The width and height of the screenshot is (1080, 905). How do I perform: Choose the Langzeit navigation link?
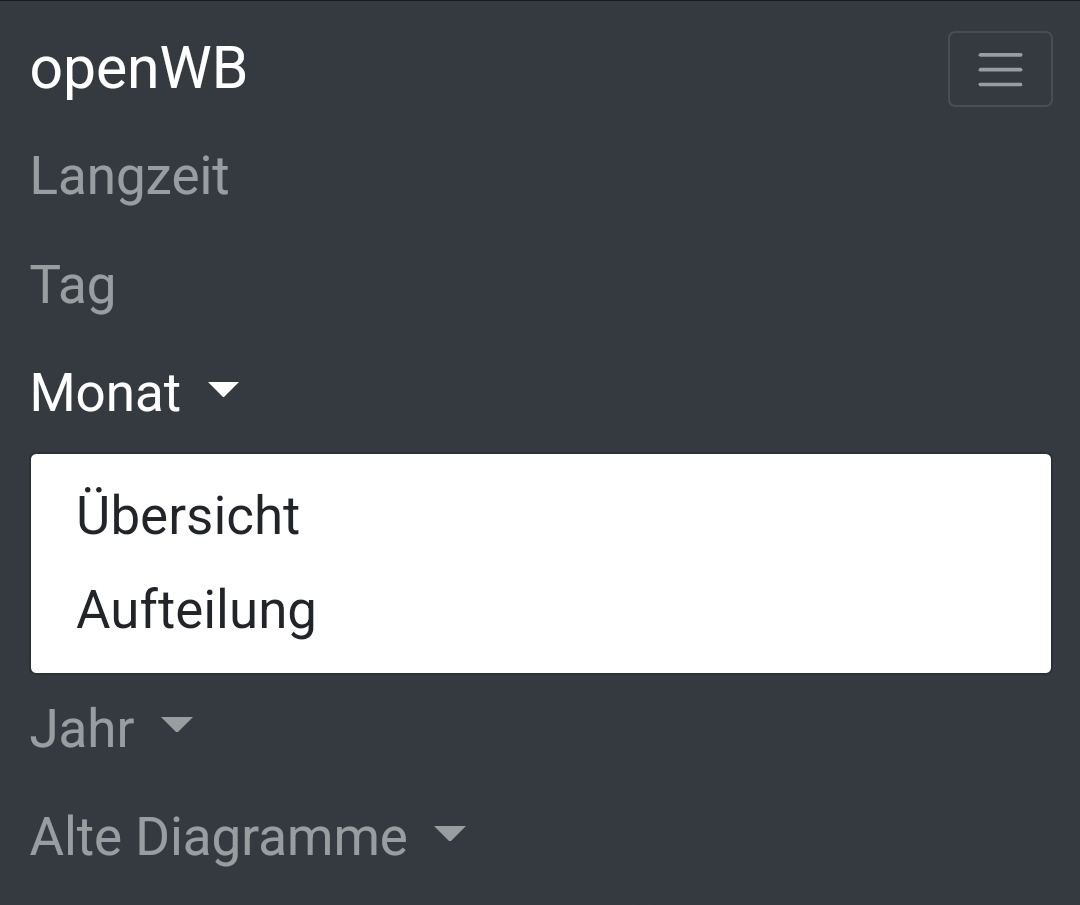[130, 177]
